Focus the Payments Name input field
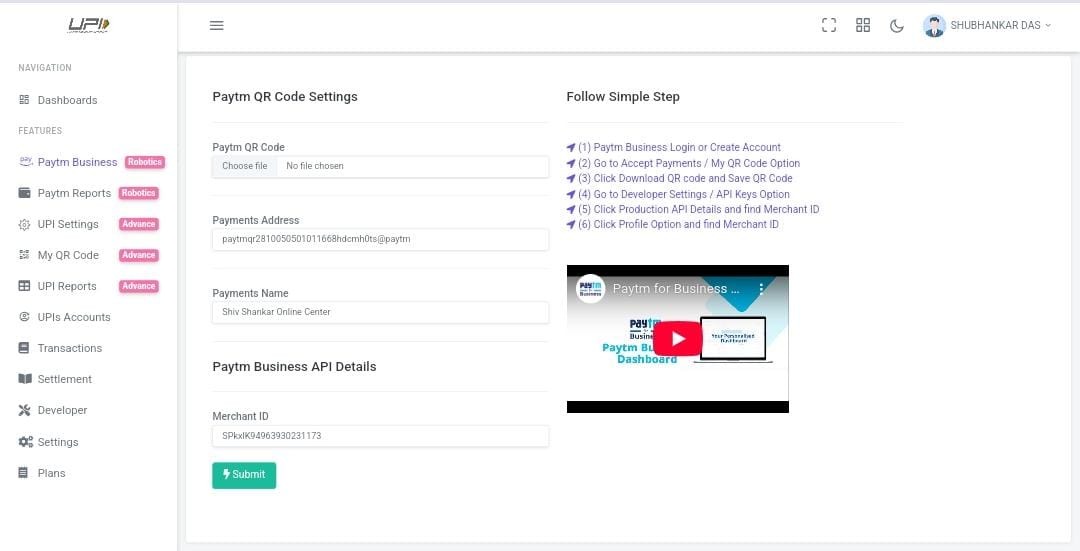Viewport: 1080px width, 551px height. pyautogui.click(x=380, y=312)
